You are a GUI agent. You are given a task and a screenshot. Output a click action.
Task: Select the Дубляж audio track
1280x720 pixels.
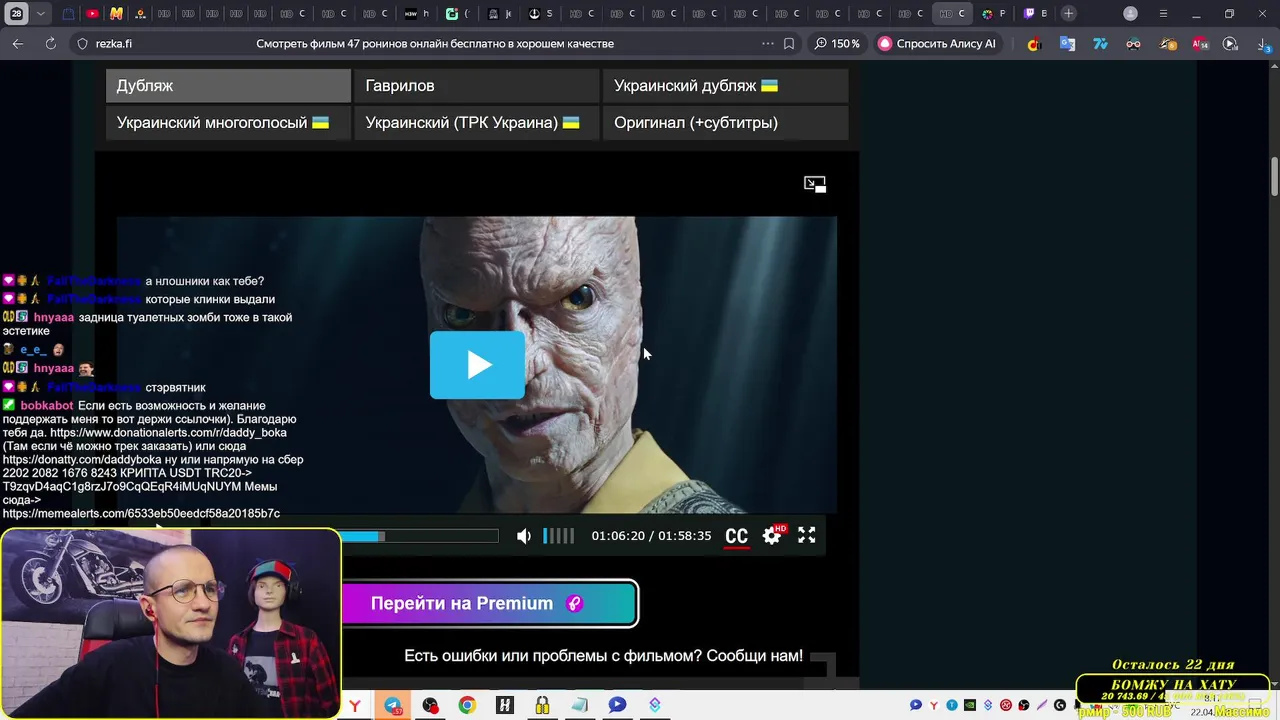(228, 86)
